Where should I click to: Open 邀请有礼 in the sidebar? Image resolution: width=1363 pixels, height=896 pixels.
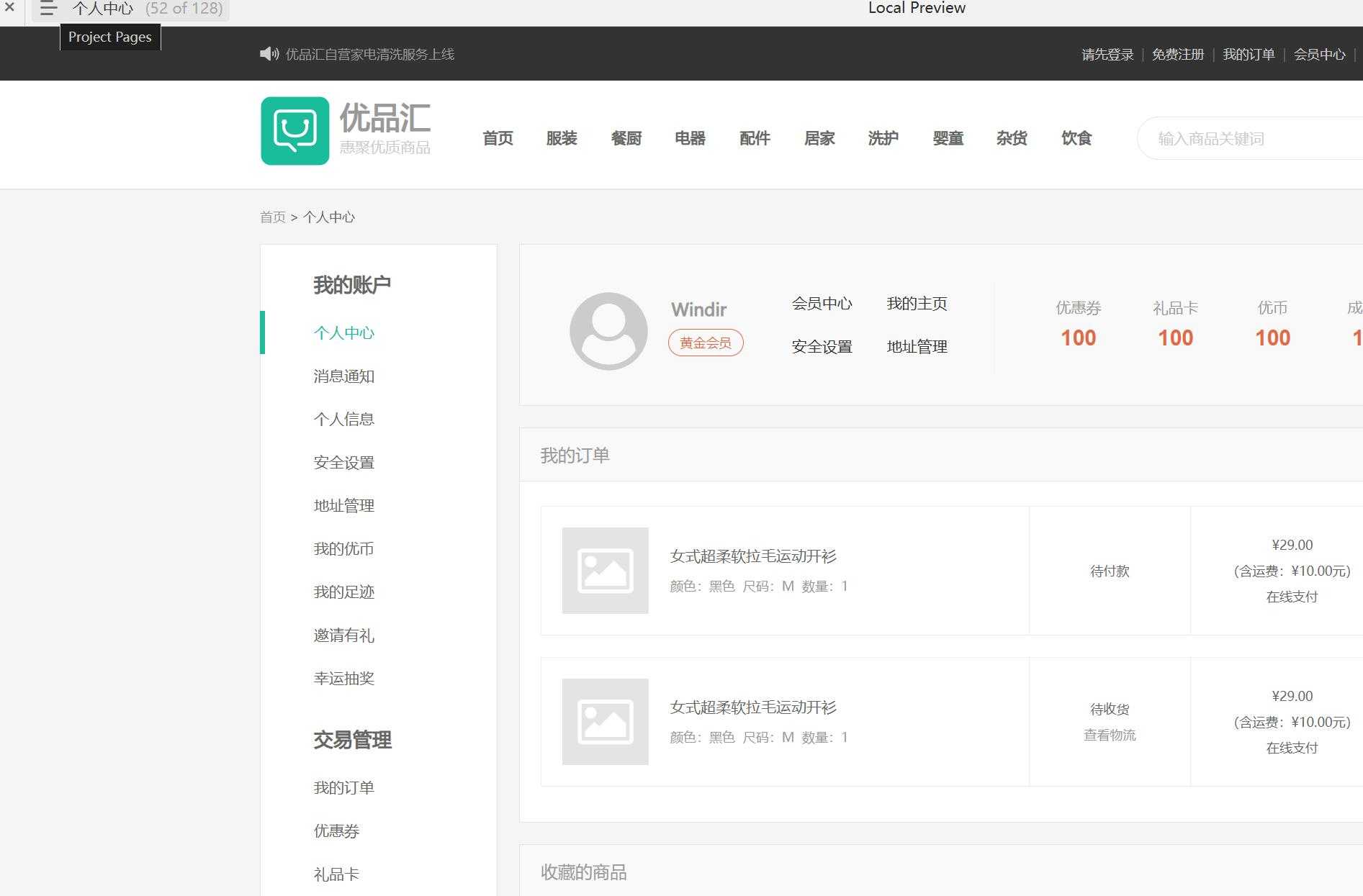344,635
